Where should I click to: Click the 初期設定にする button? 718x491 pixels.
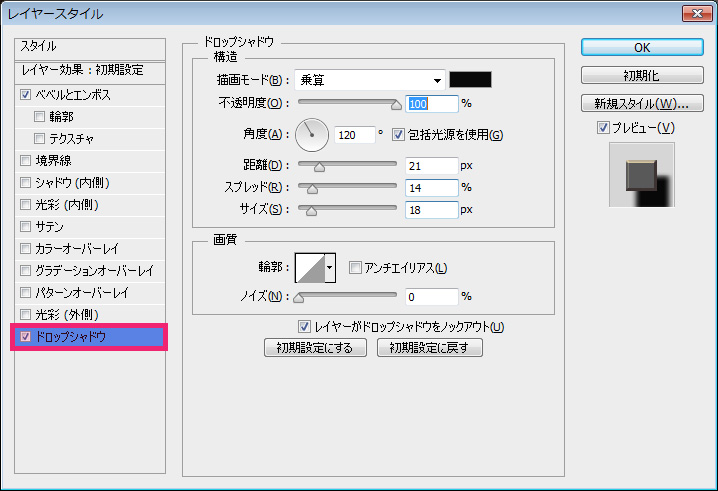[315, 348]
